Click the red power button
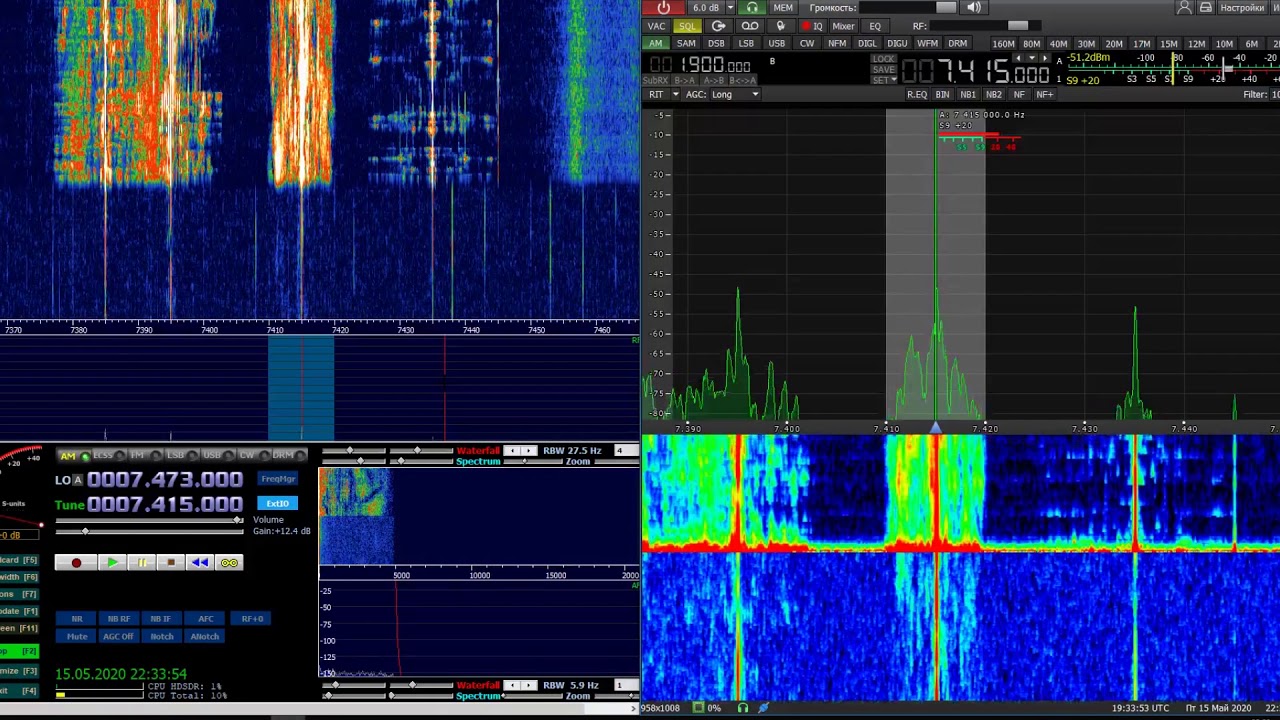This screenshot has width=1280, height=720. click(x=663, y=8)
